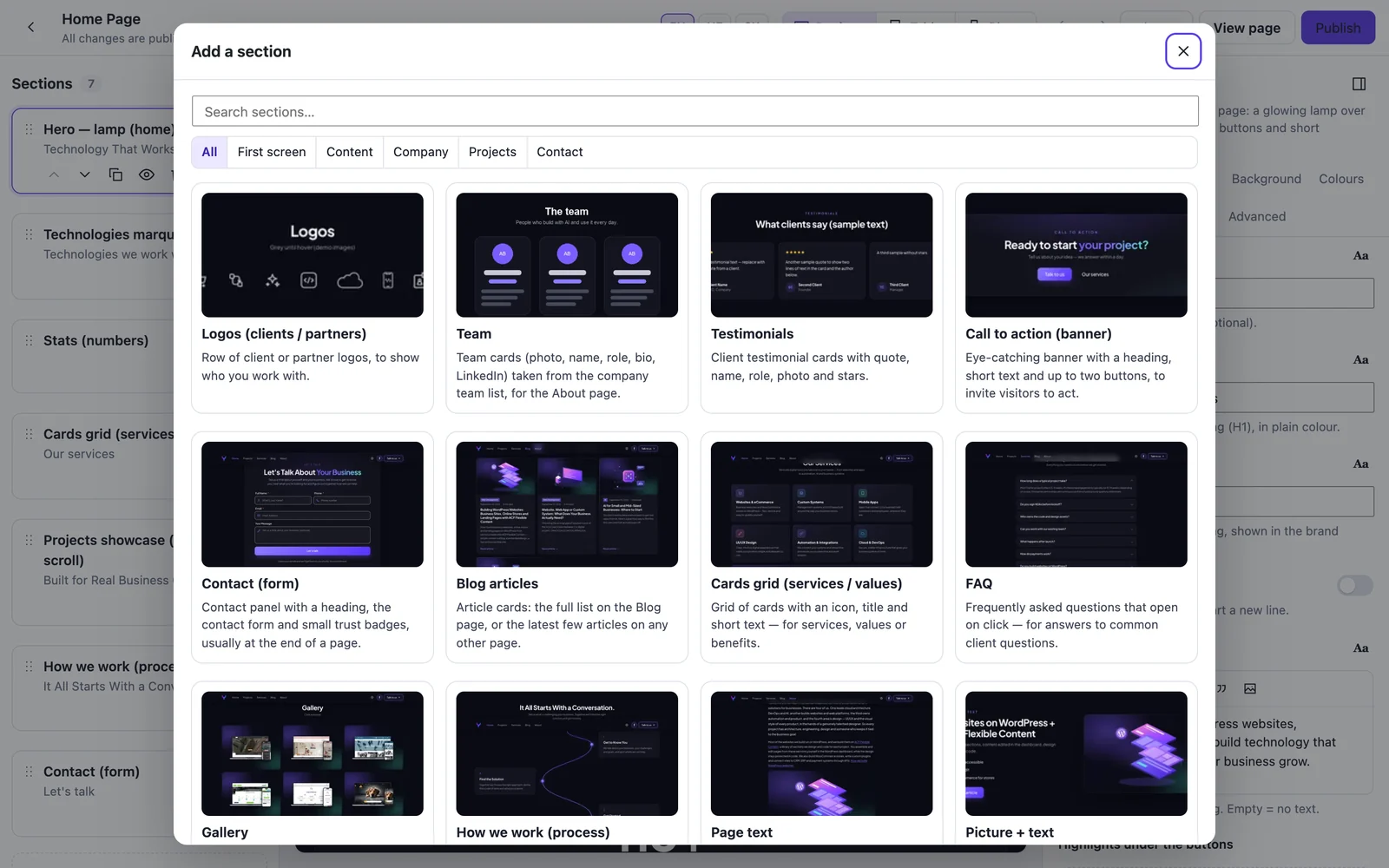
Task: Add the Gallery section card
Action: click(x=313, y=764)
